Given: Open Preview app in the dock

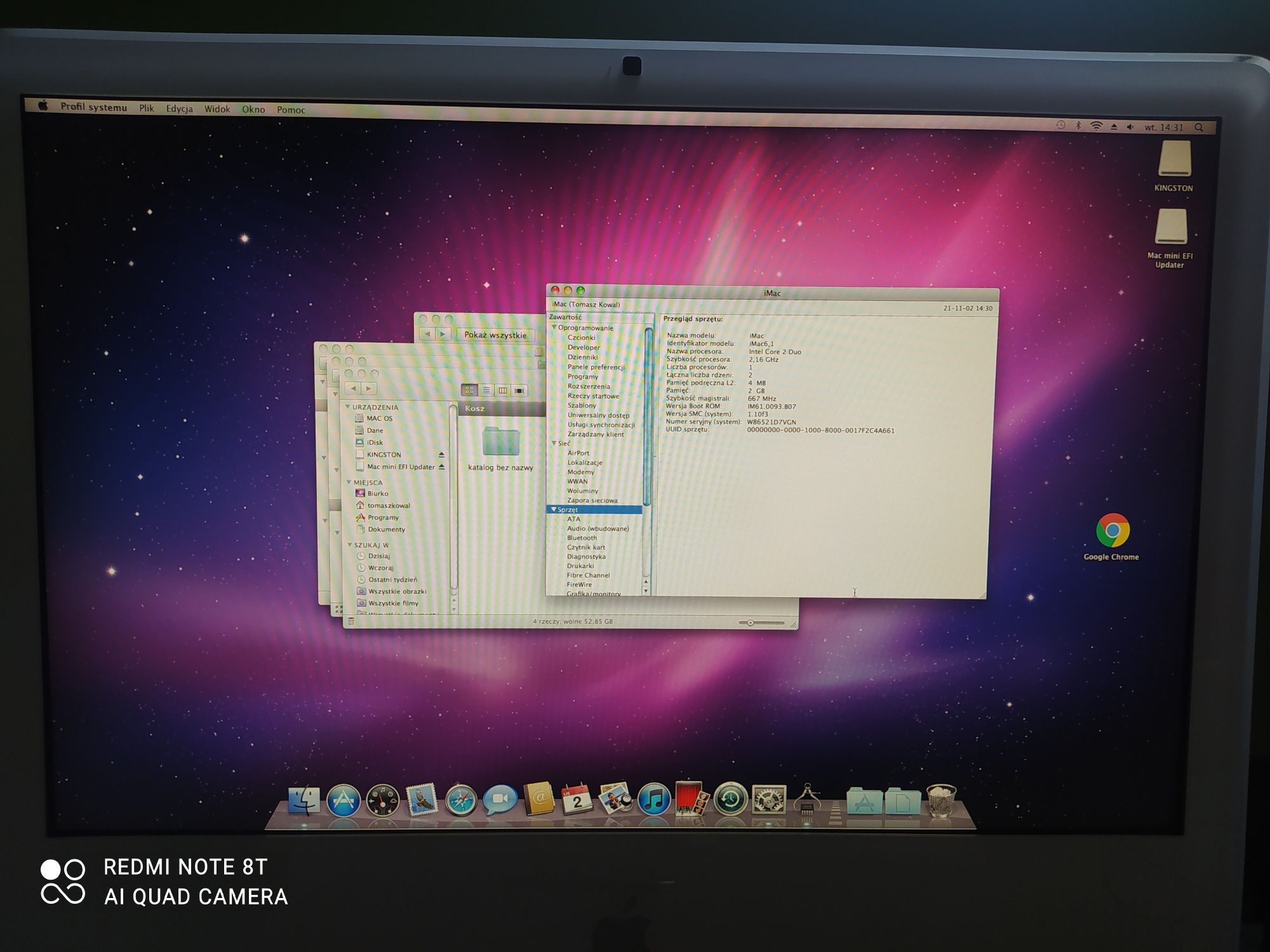Looking at the screenshot, I should [x=615, y=799].
